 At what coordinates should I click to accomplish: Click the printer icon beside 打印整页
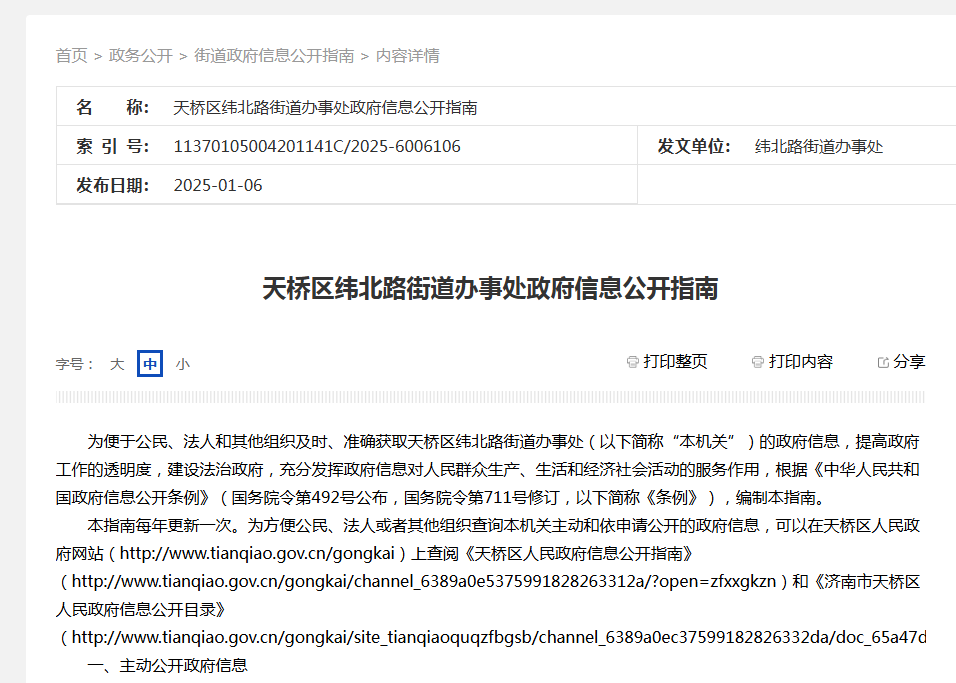[x=632, y=362]
